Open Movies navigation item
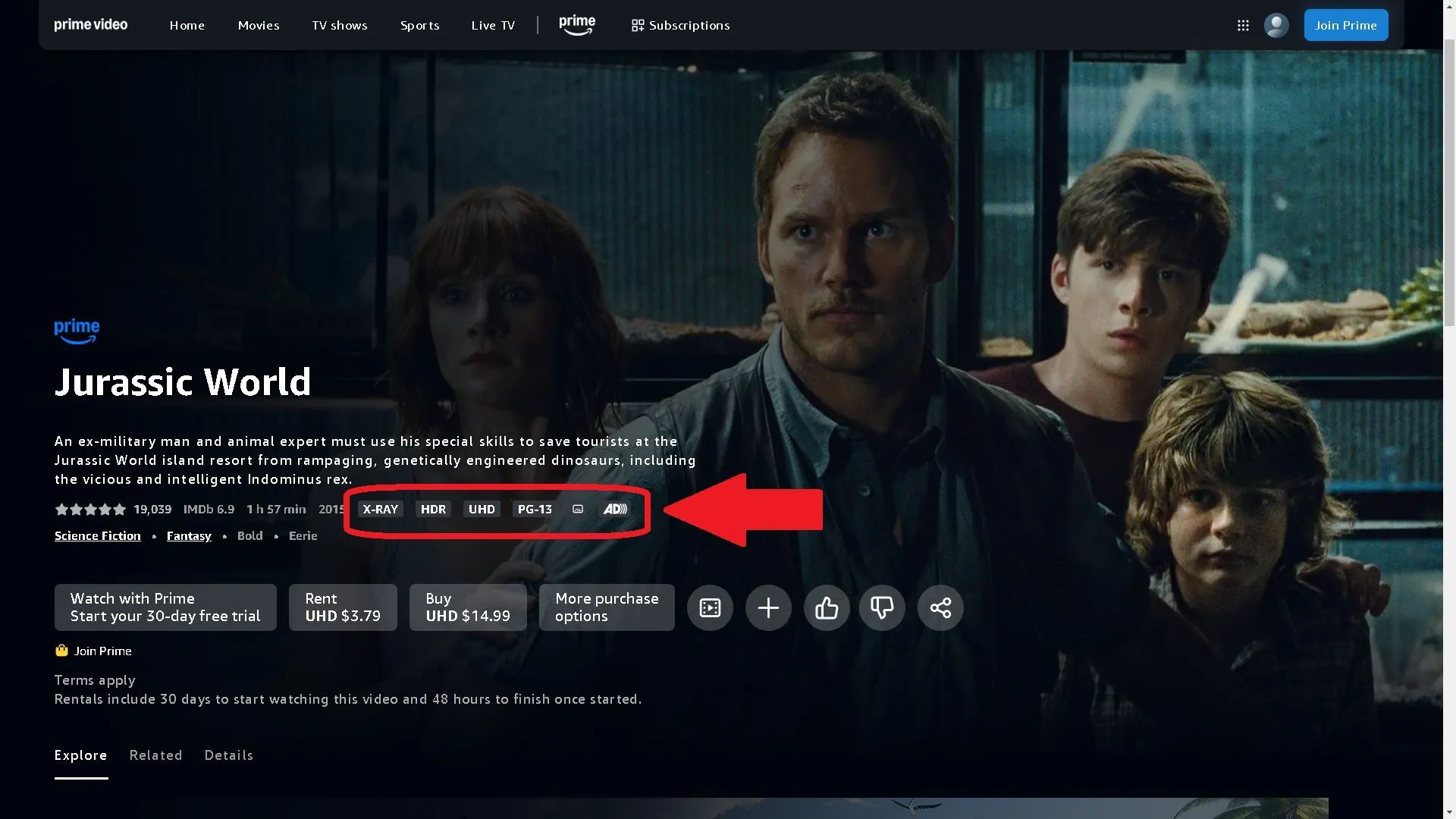 (x=259, y=25)
